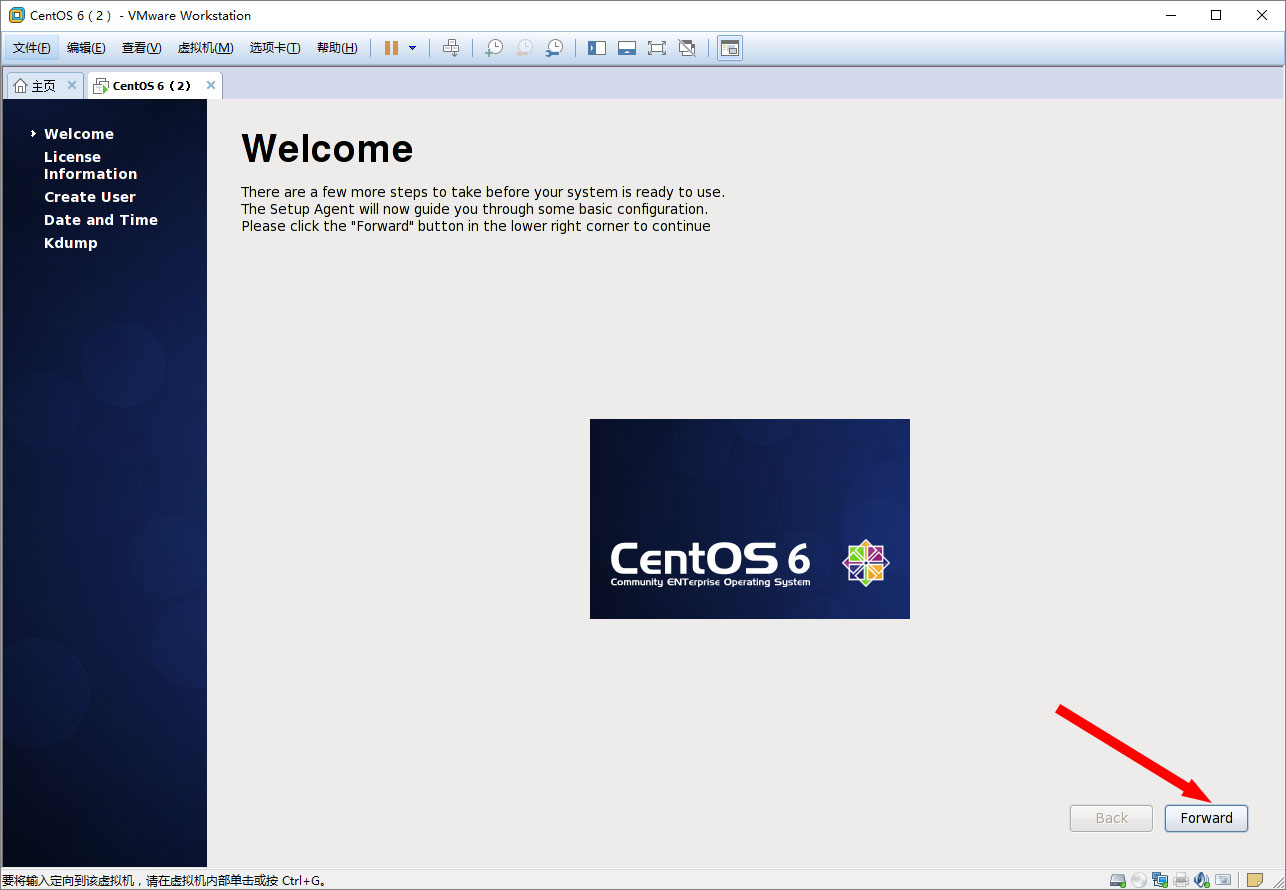This screenshot has width=1286, height=890.
Task: Click the pause virtual machine icon
Action: (x=391, y=48)
